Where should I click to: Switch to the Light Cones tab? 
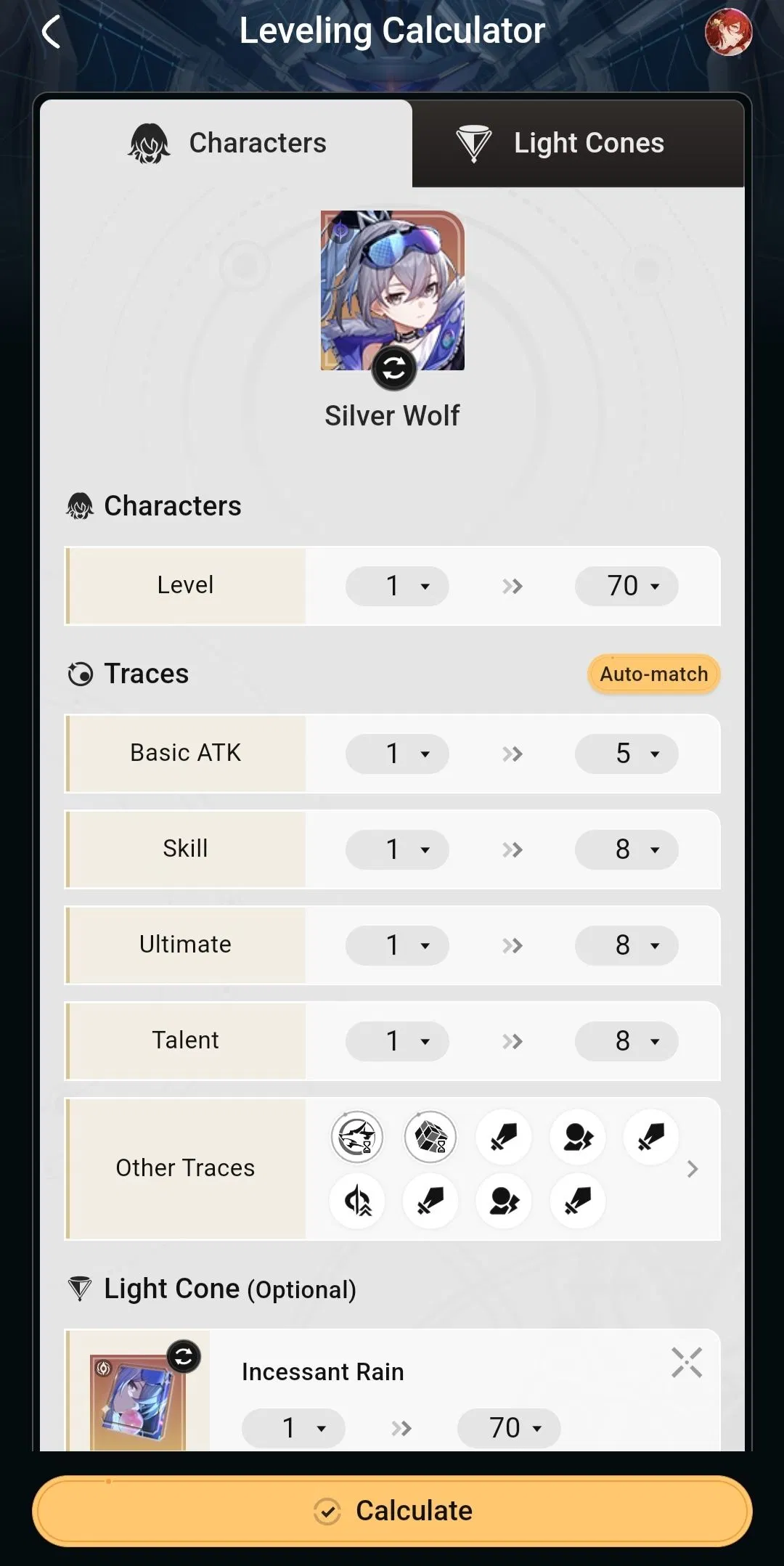pos(576,142)
